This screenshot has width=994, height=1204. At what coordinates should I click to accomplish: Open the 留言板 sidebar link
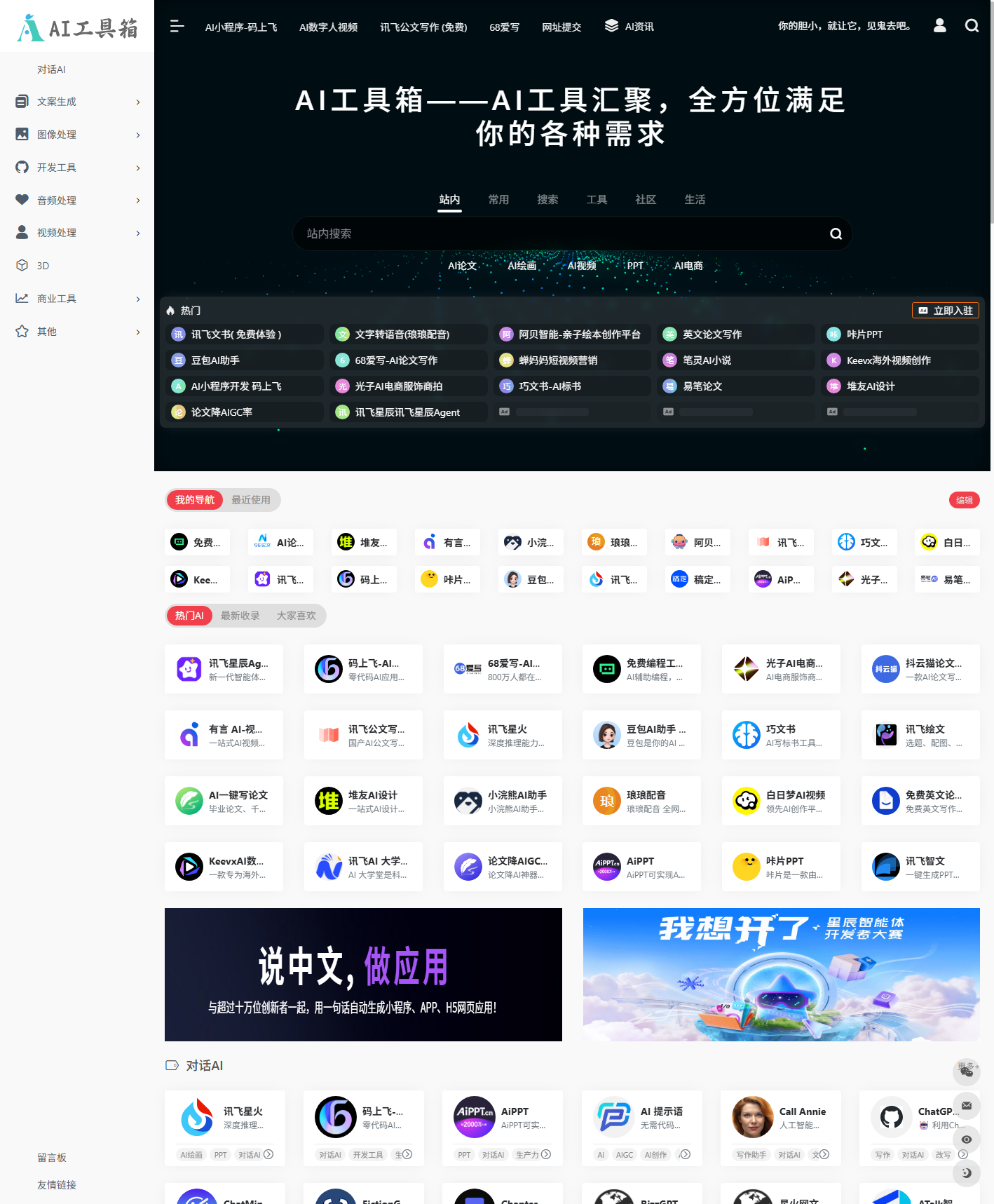pos(52,1158)
